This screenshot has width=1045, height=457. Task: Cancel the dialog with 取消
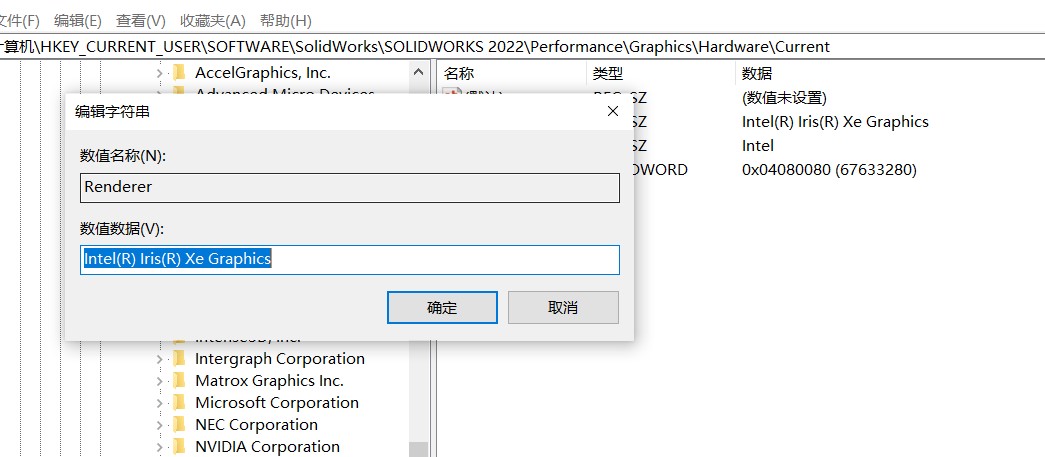(563, 307)
